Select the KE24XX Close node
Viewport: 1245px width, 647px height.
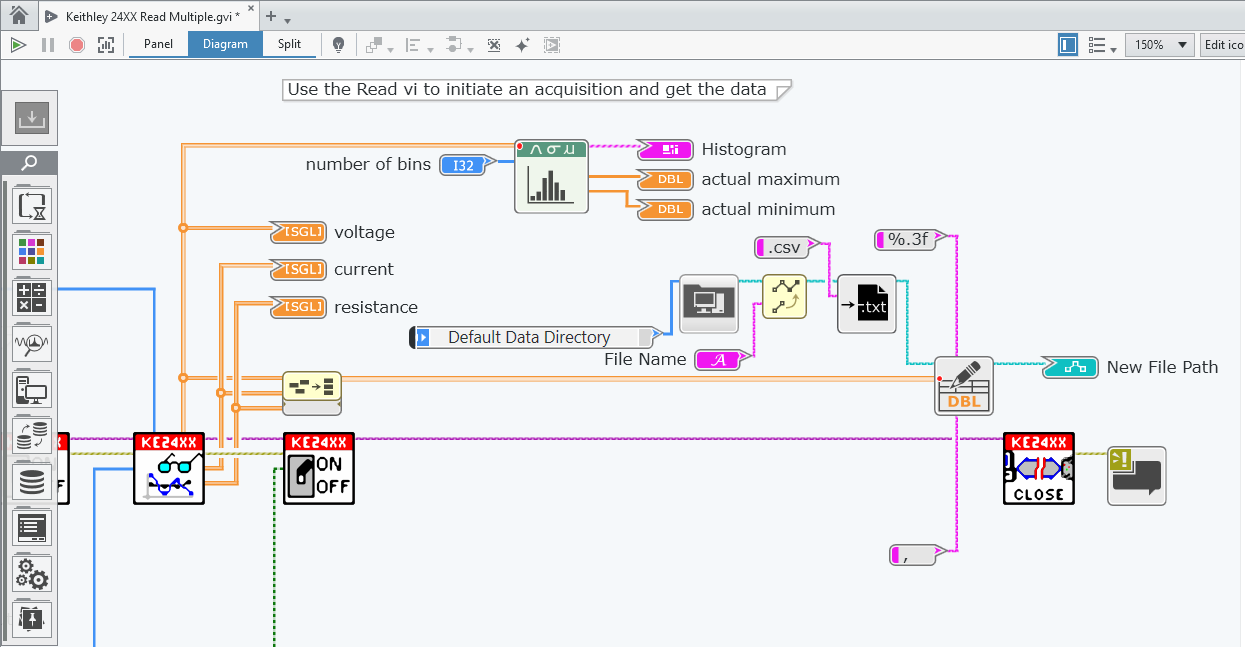(1038, 468)
